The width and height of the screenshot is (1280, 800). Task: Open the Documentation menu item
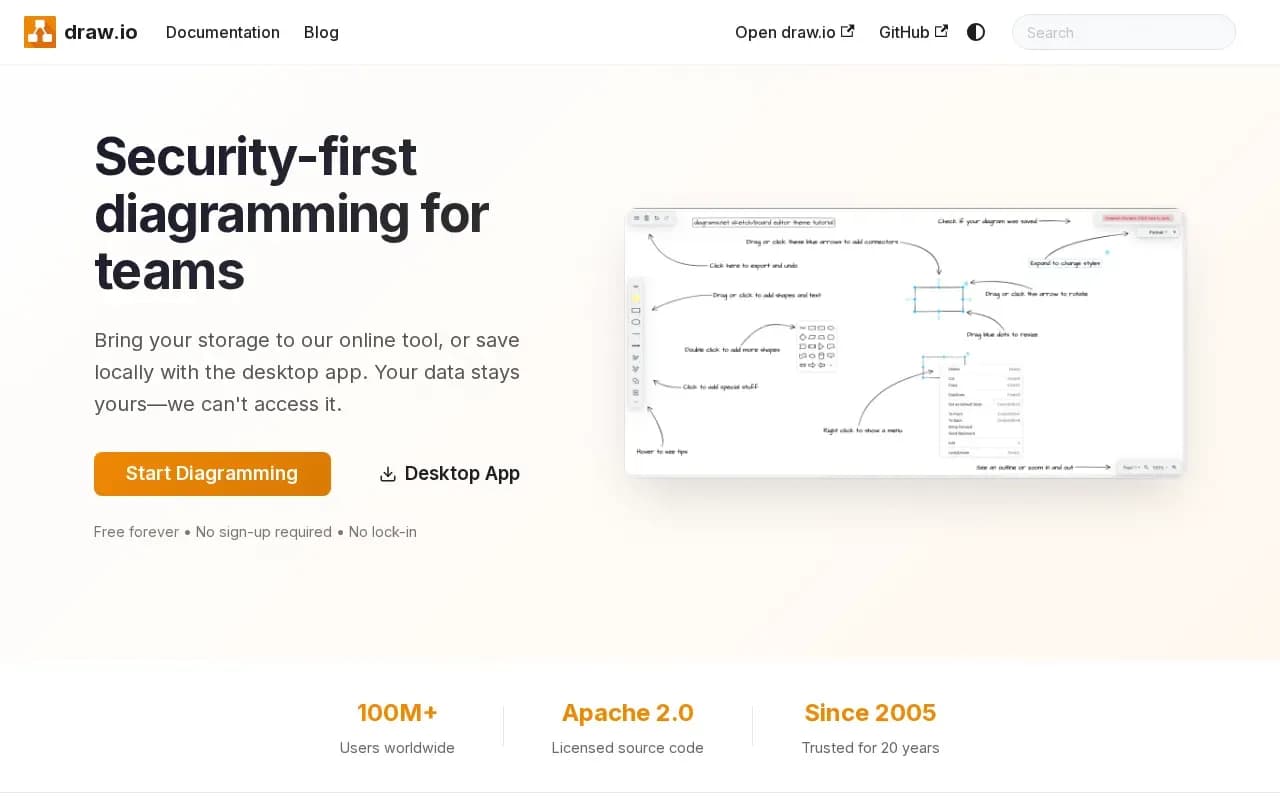point(223,32)
